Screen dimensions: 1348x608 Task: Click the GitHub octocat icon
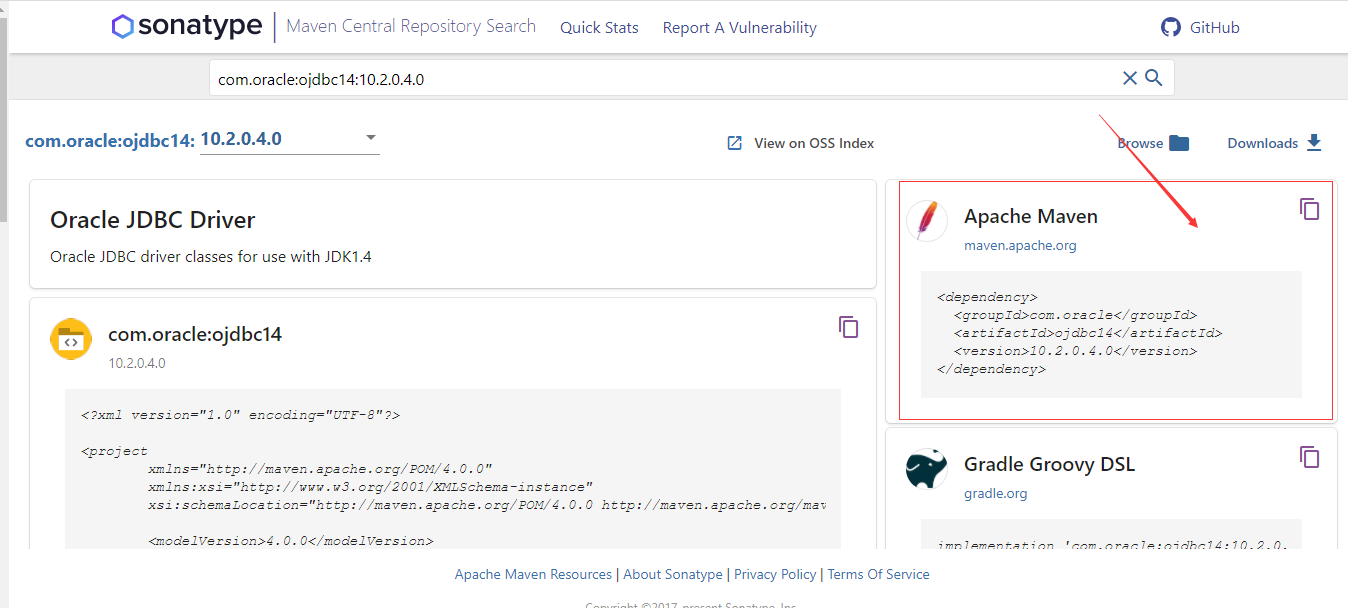[1171, 27]
